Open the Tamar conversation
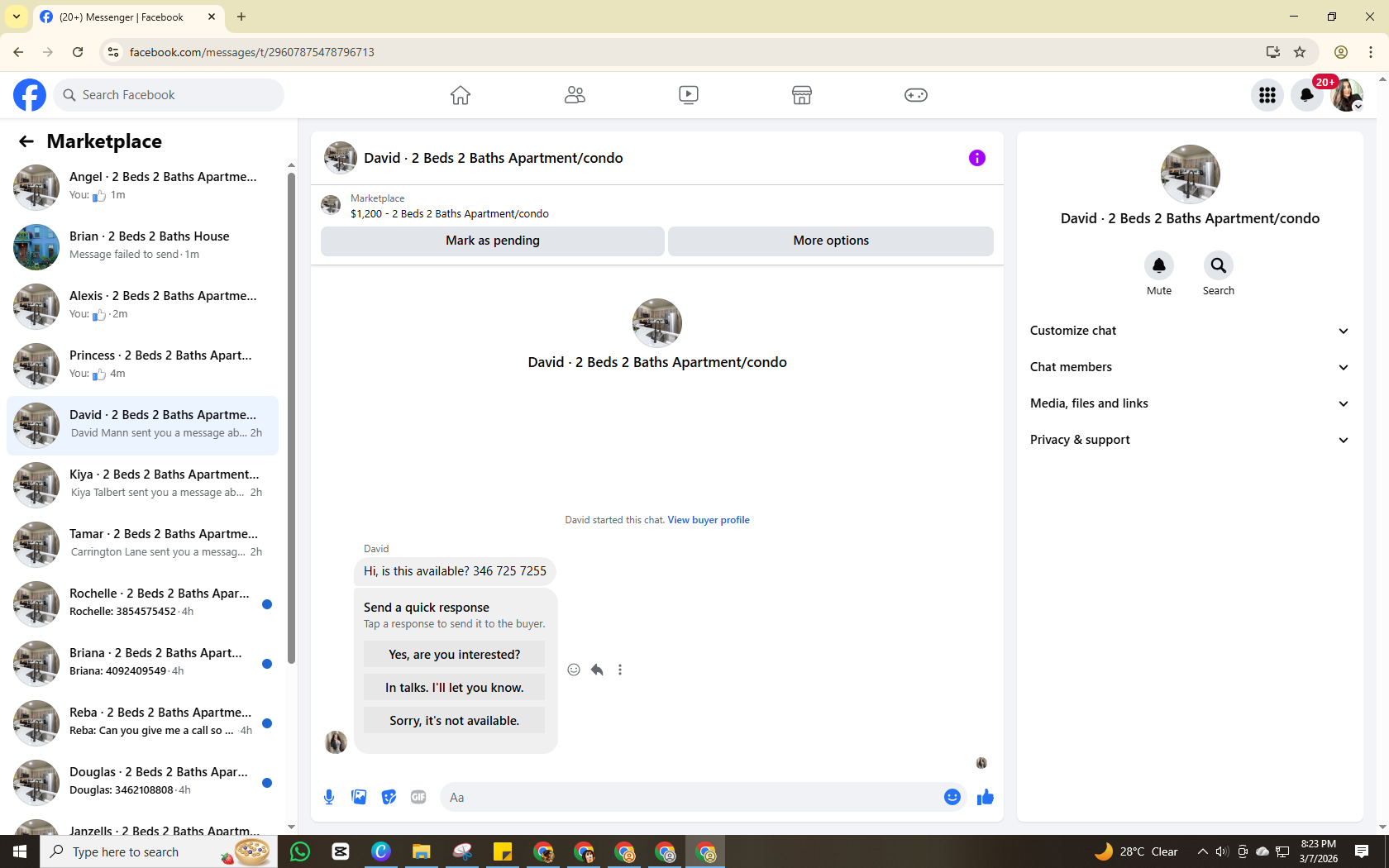 click(x=142, y=544)
